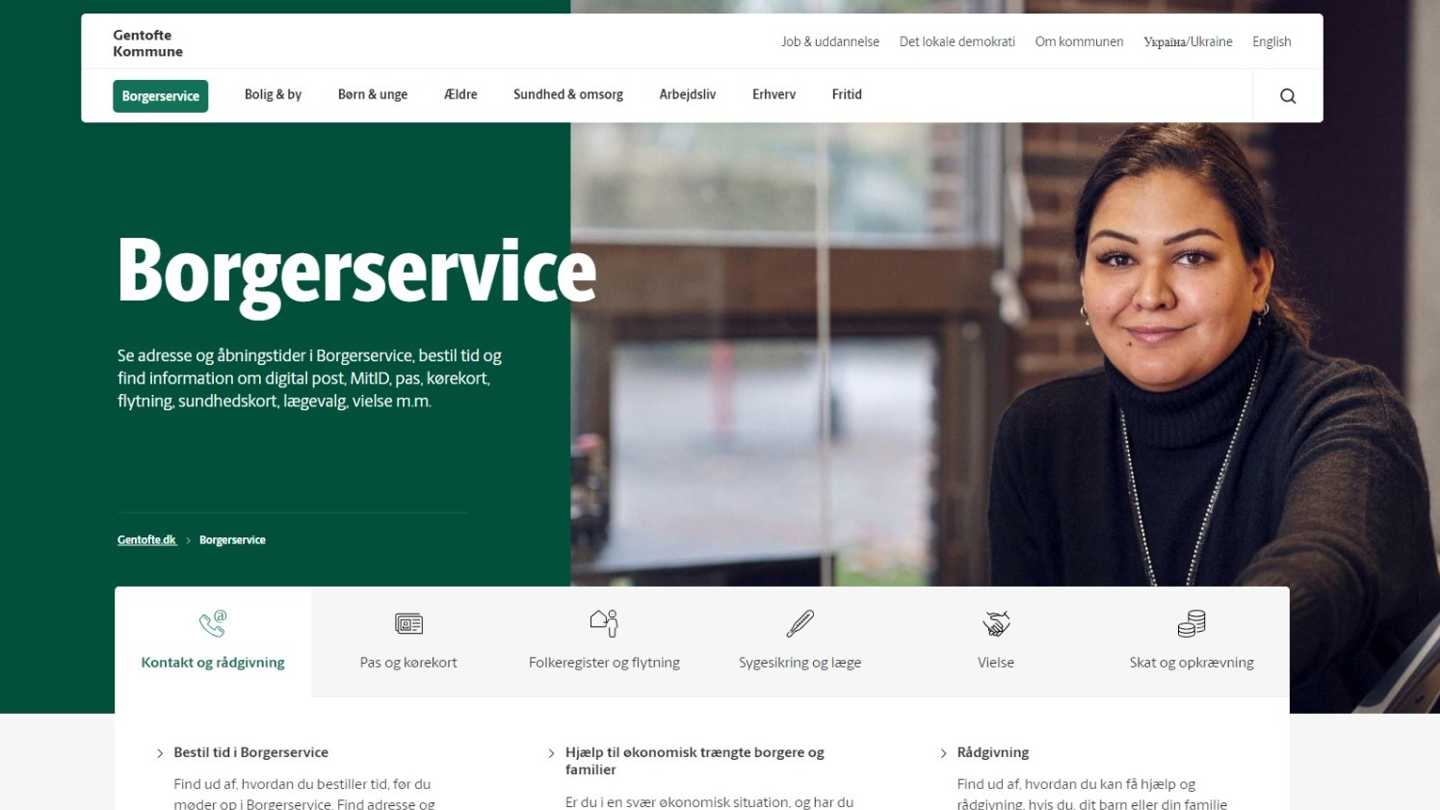Image resolution: width=1440 pixels, height=810 pixels.
Task: Follow the Gentofte.dk breadcrumb link
Action: [x=147, y=540]
